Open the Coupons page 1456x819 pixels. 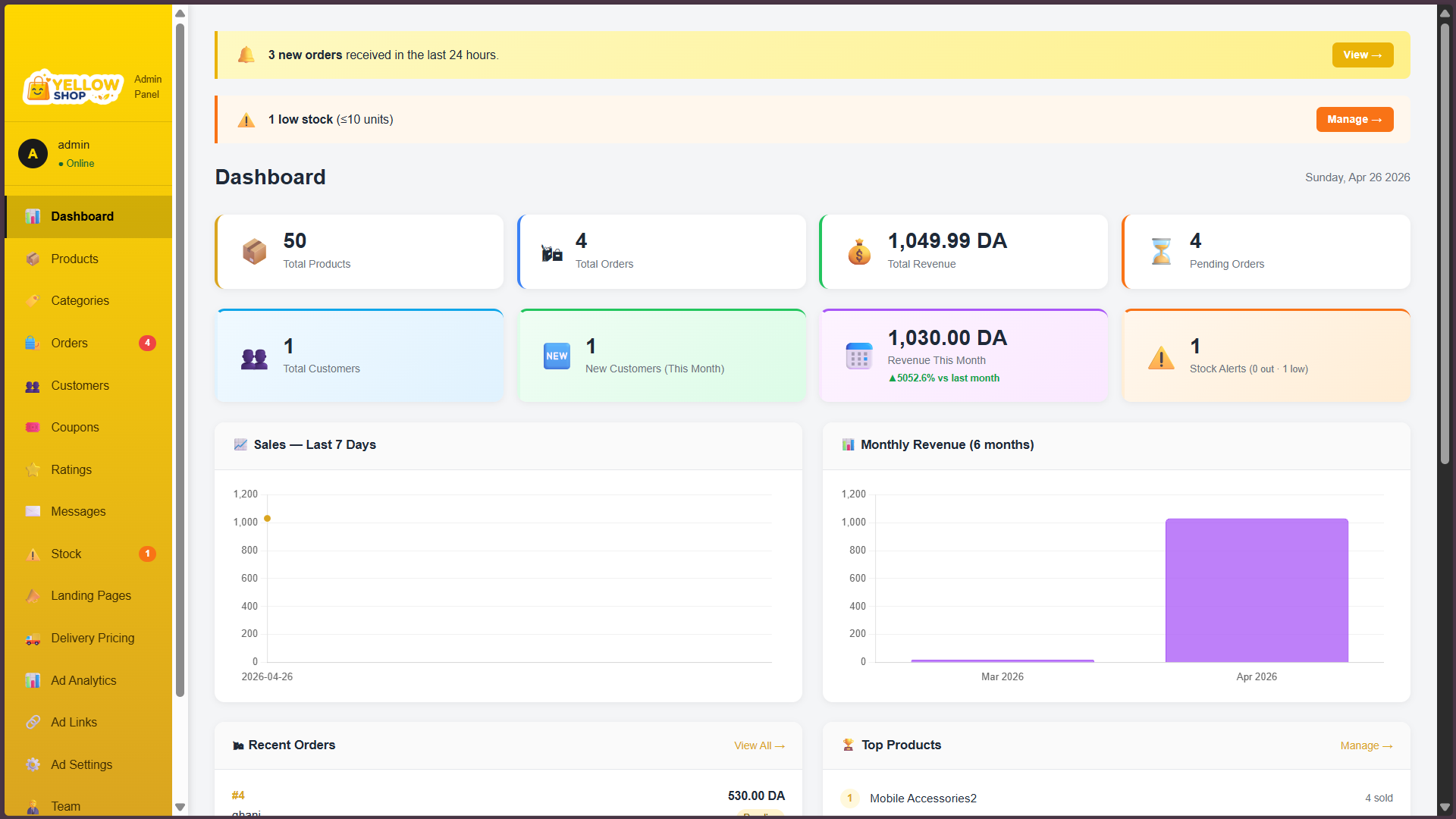pyautogui.click(x=89, y=428)
